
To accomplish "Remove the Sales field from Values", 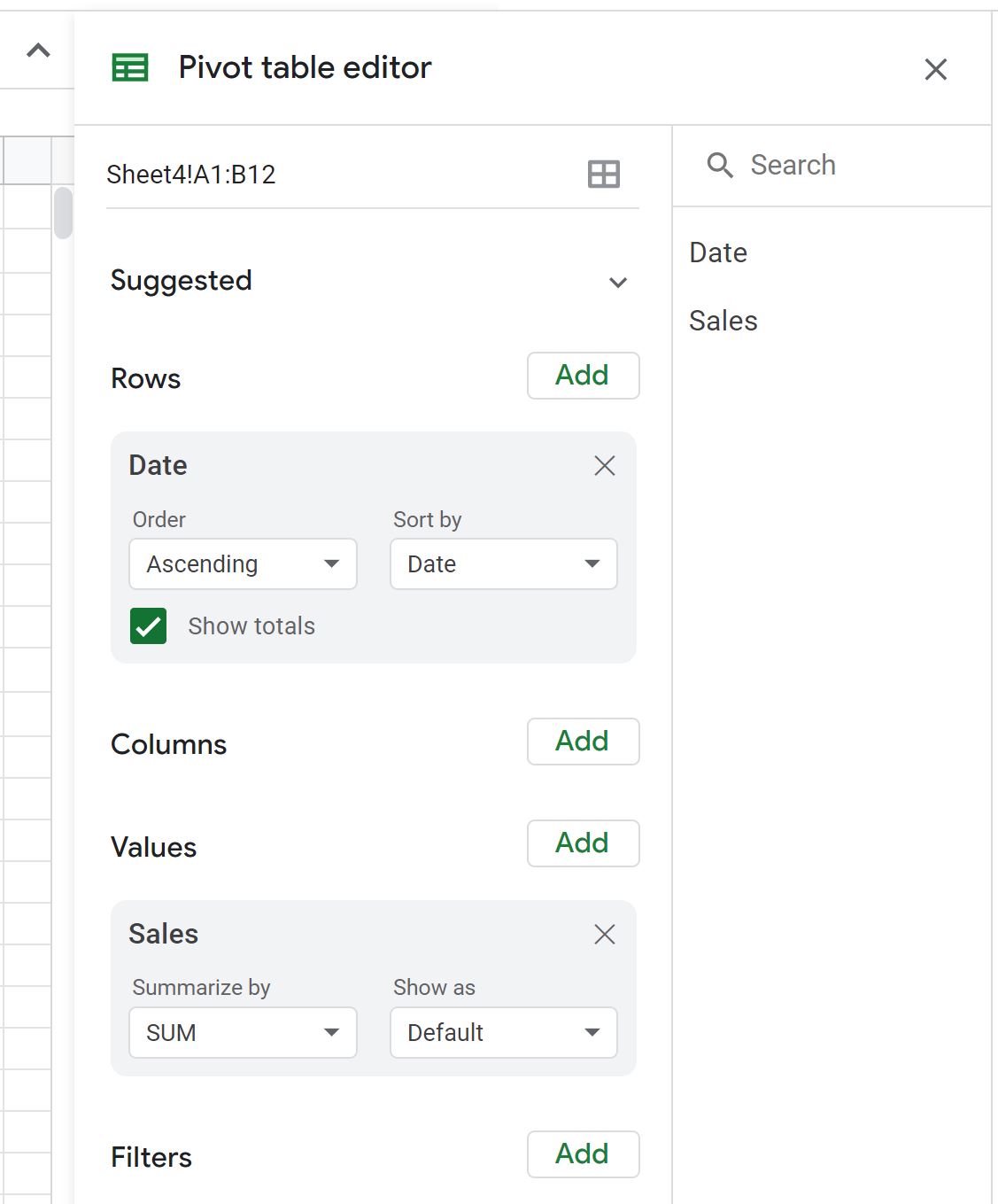I will pos(605,934).
